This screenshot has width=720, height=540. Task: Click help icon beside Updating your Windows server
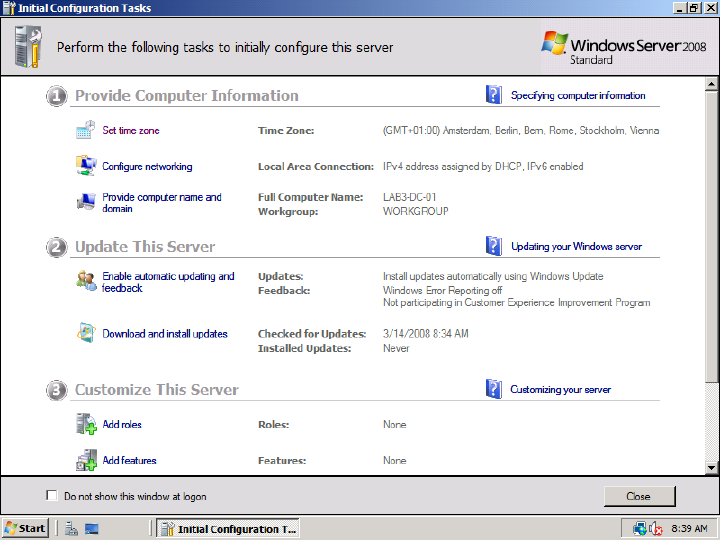[494, 246]
